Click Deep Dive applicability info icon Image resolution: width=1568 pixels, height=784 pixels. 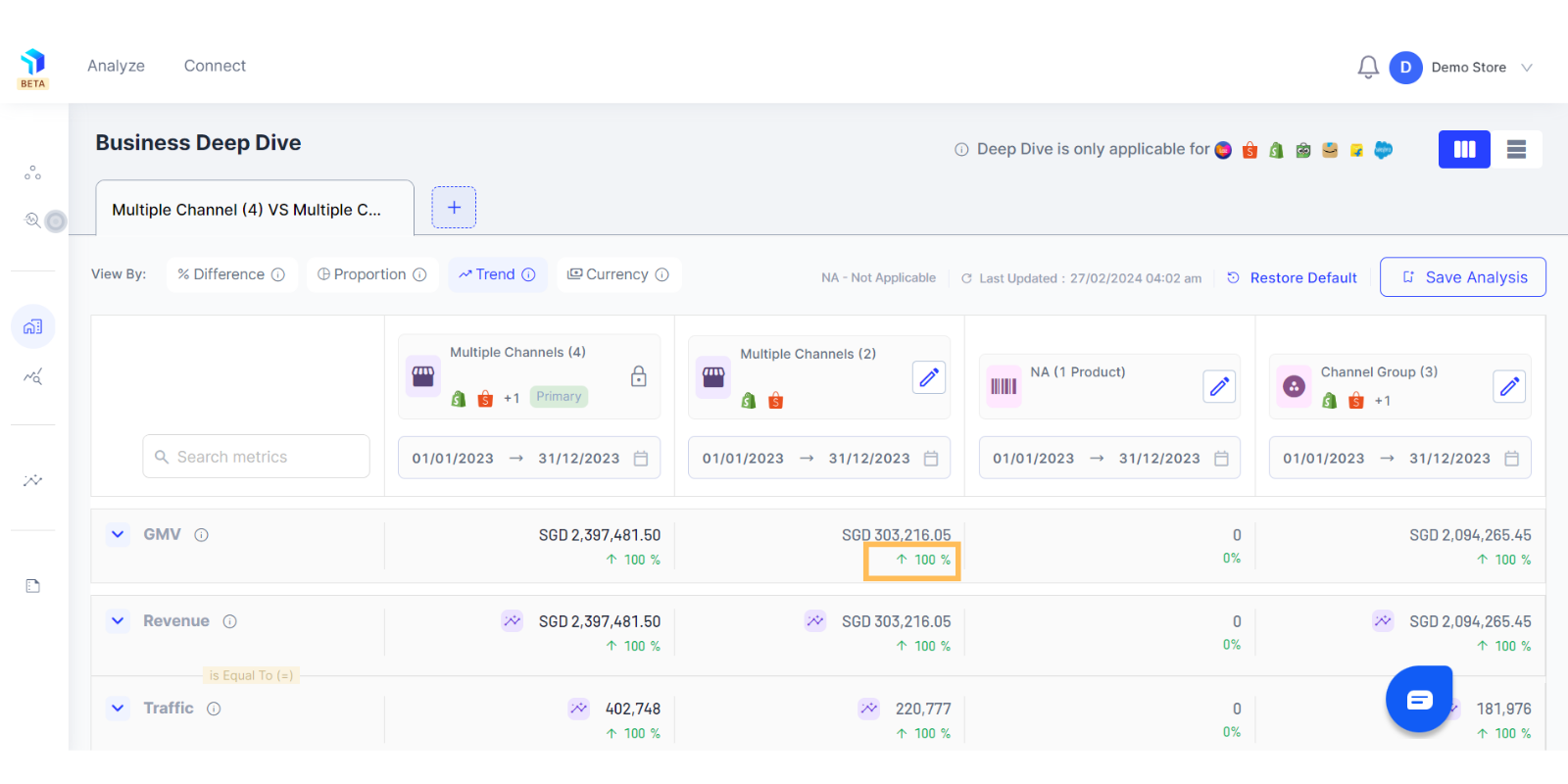[961, 150]
